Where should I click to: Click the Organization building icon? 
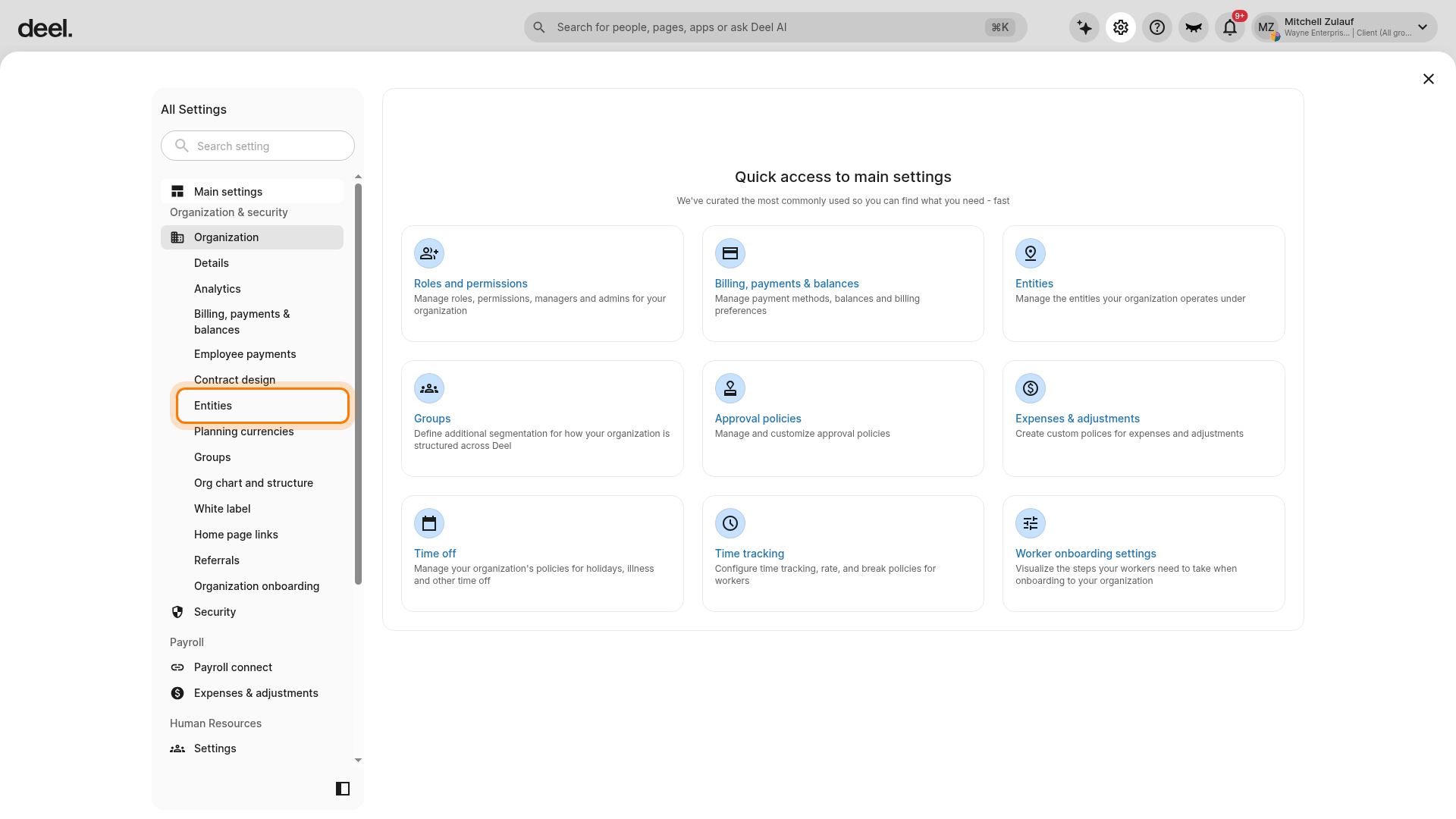pos(177,237)
